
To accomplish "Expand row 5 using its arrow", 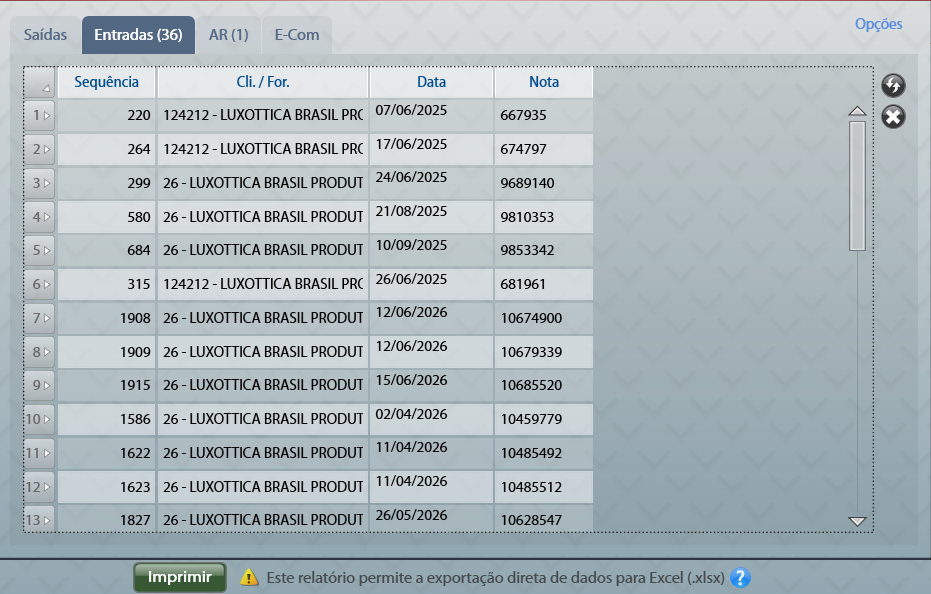I will pyautogui.click(x=47, y=250).
